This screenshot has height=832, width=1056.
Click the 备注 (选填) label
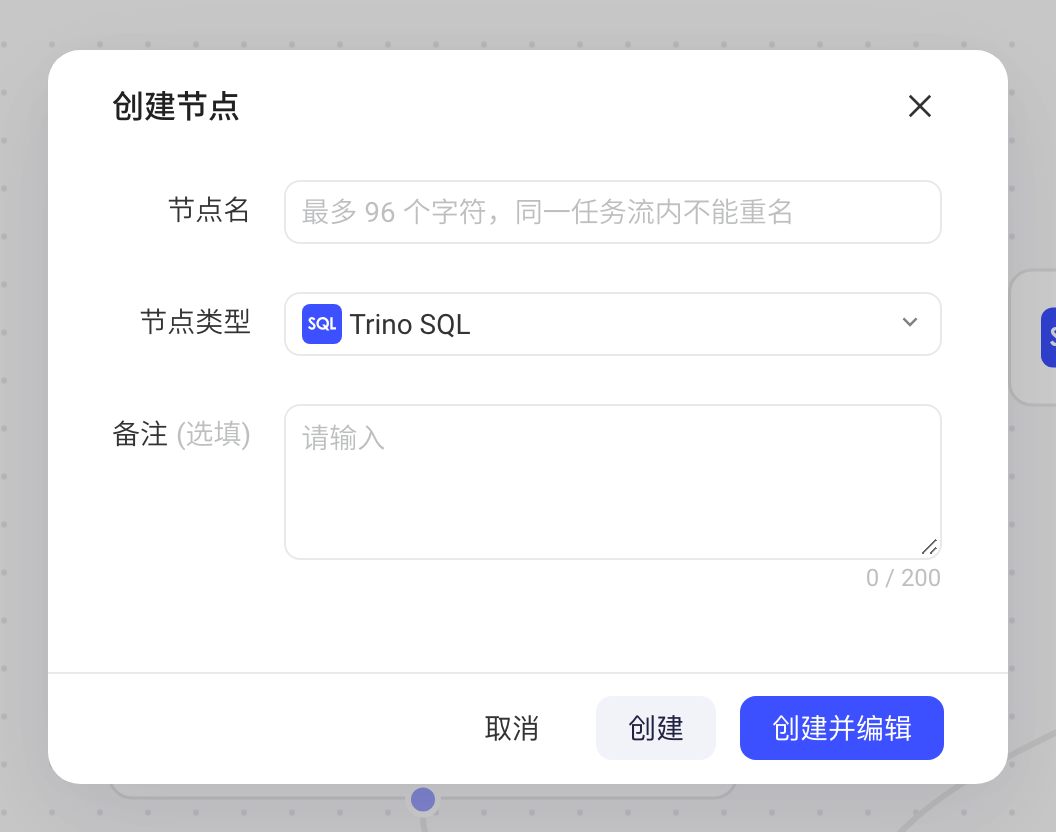click(181, 435)
